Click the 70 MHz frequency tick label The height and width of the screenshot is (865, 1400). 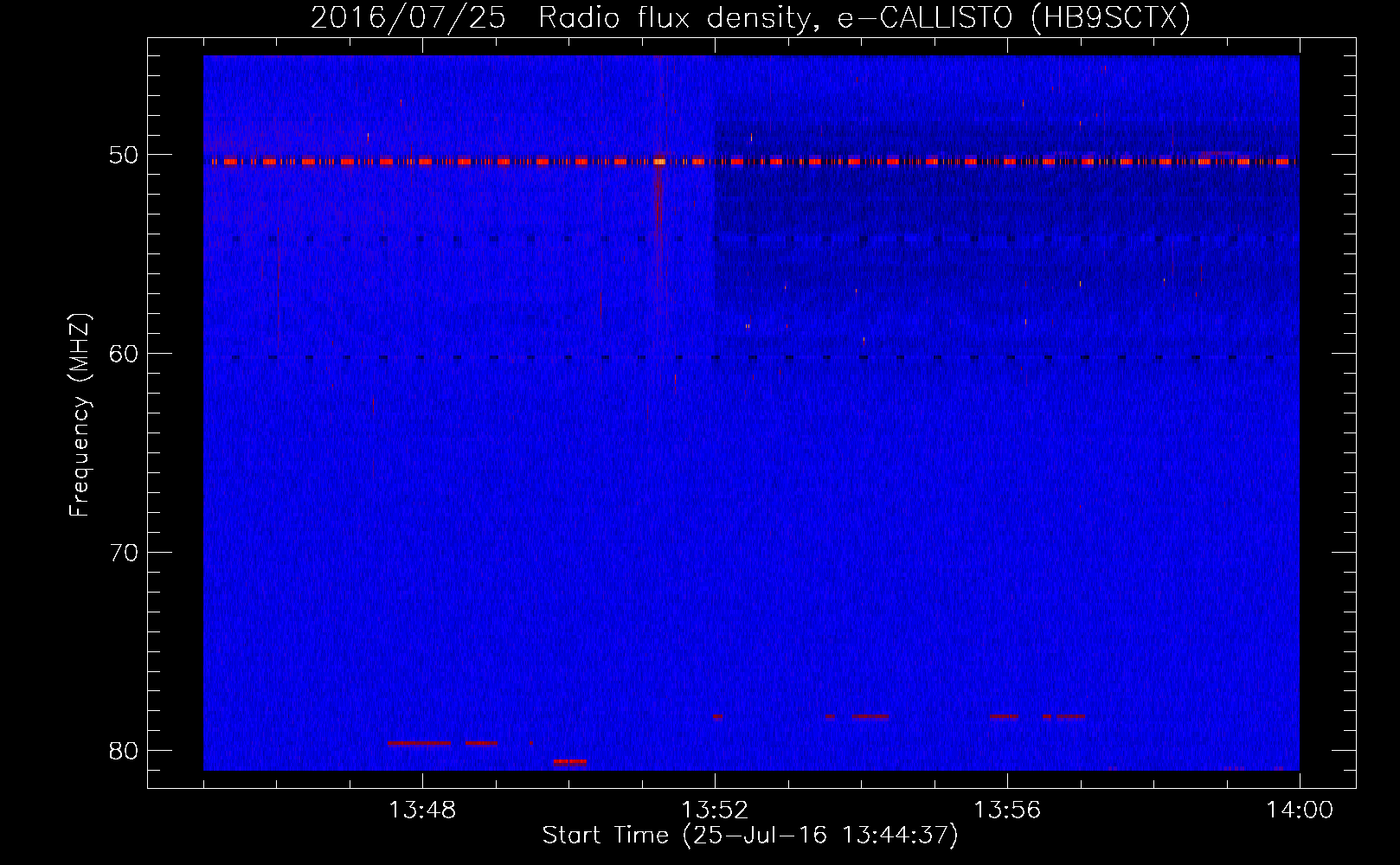125,552
